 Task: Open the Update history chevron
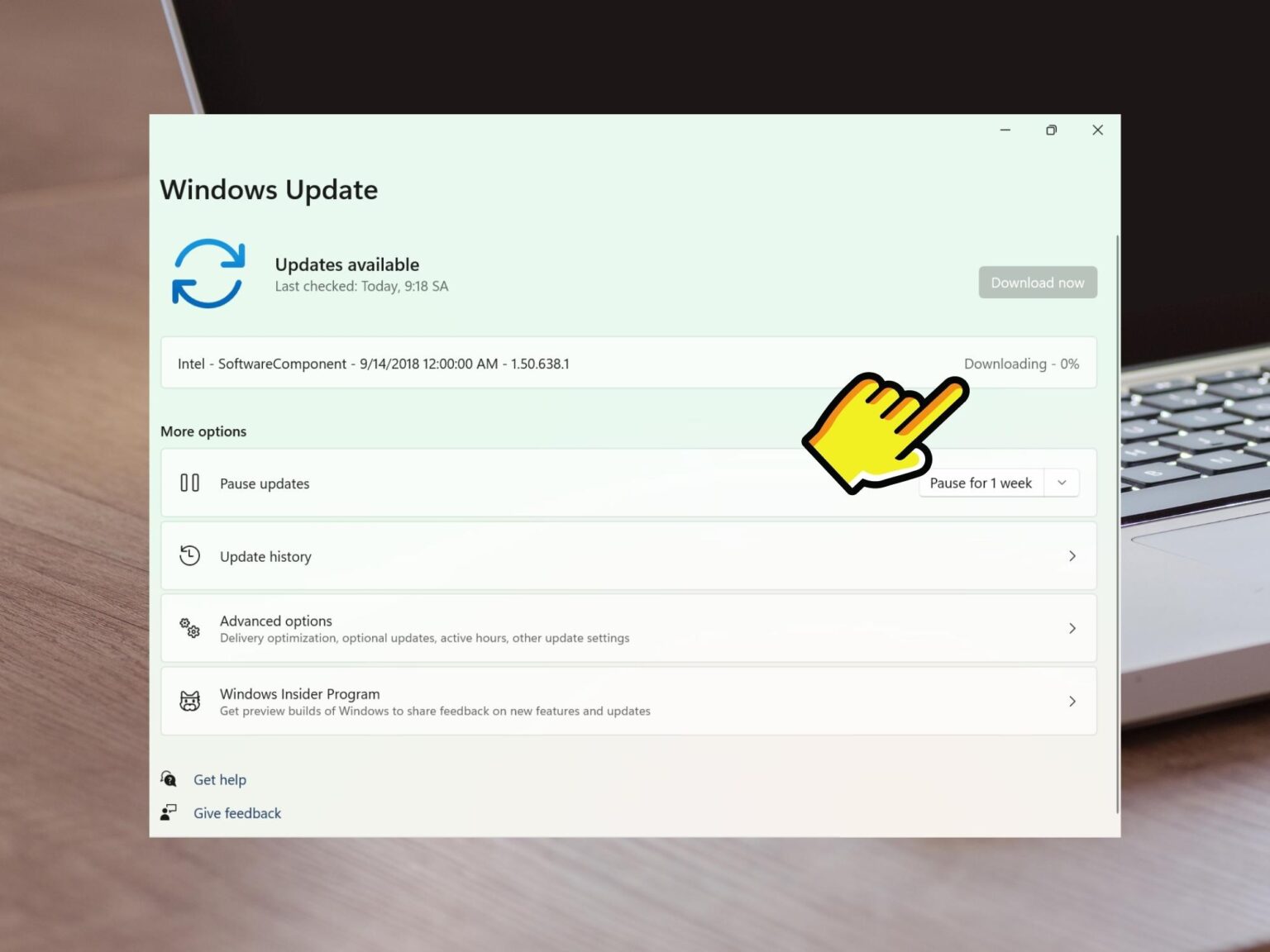pos(1072,556)
